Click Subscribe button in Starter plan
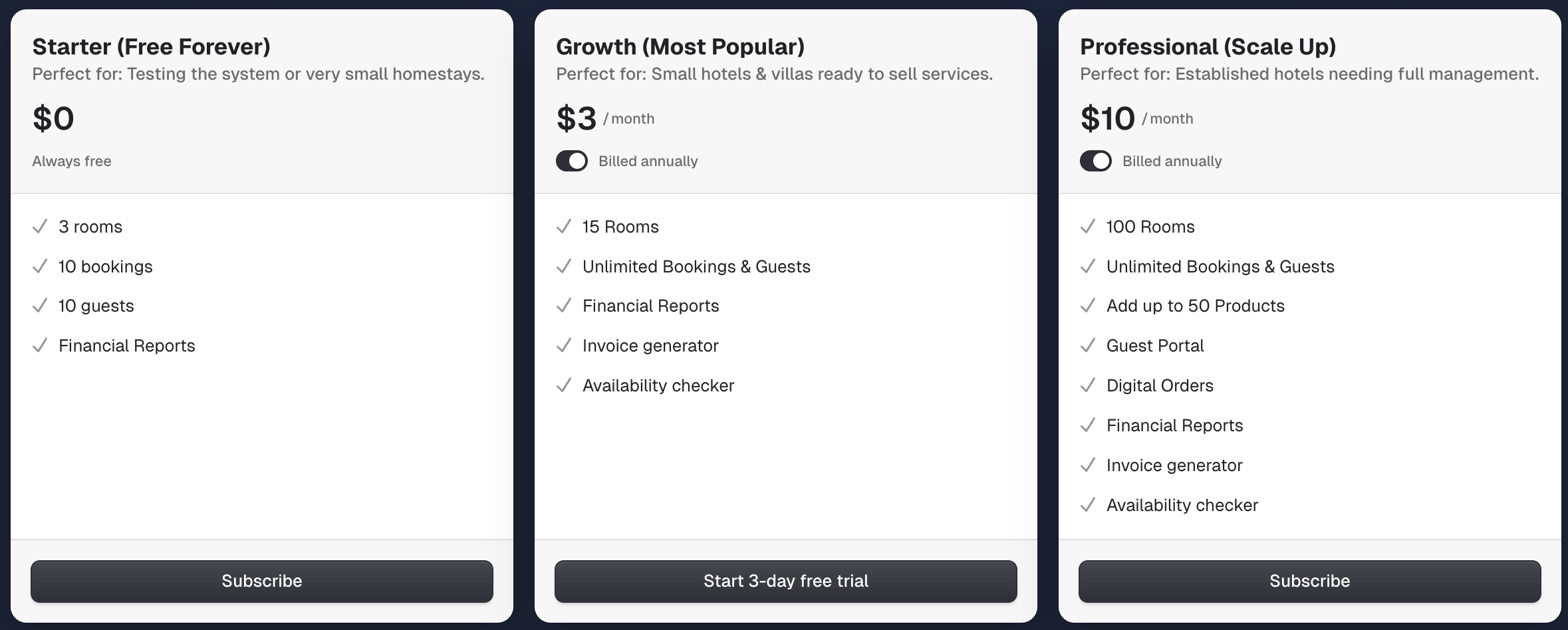Image resolution: width=1568 pixels, height=630 pixels. coord(261,581)
